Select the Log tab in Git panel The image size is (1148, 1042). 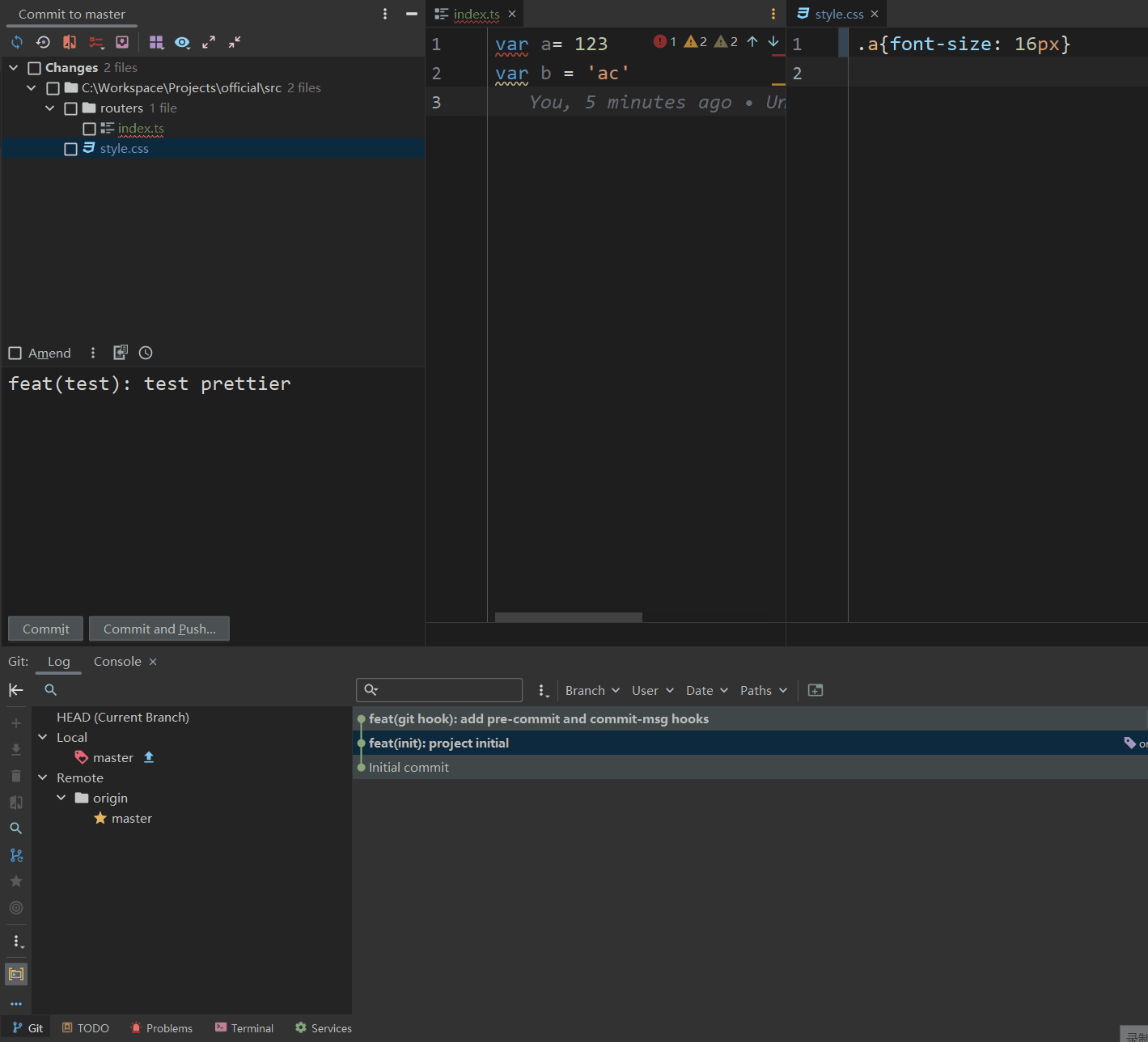point(59,662)
